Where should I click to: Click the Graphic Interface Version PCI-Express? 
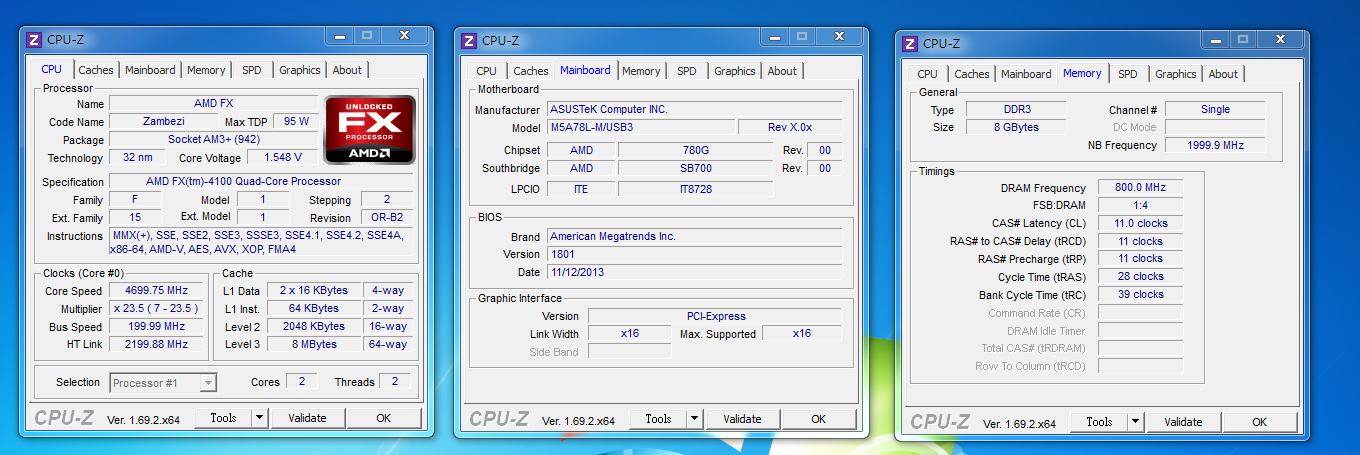click(715, 316)
